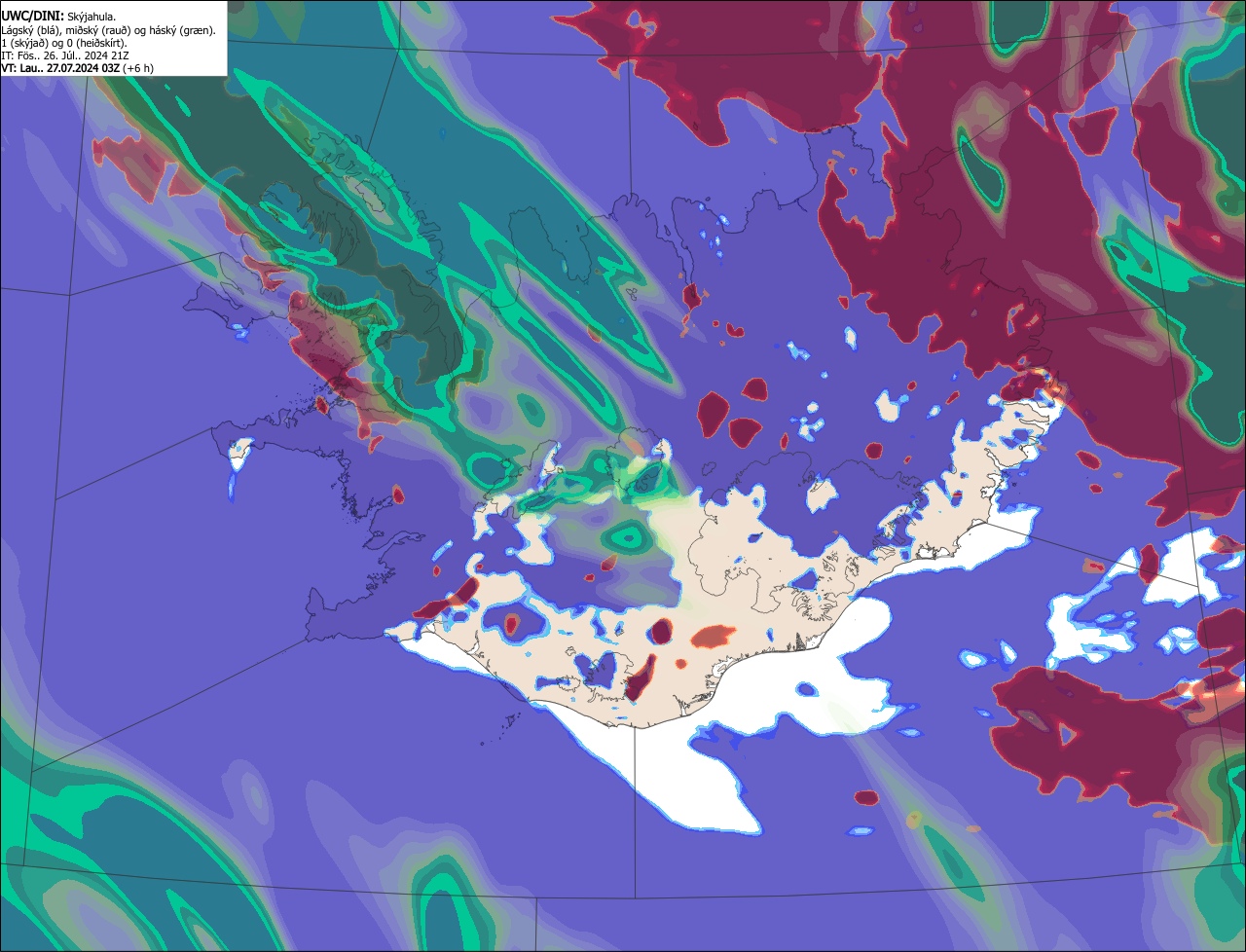This screenshot has height=952, width=1246.
Task: Click the text "1 (skýjað) og 0 (heiðskírt)."
Action: click(x=64, y=43)
